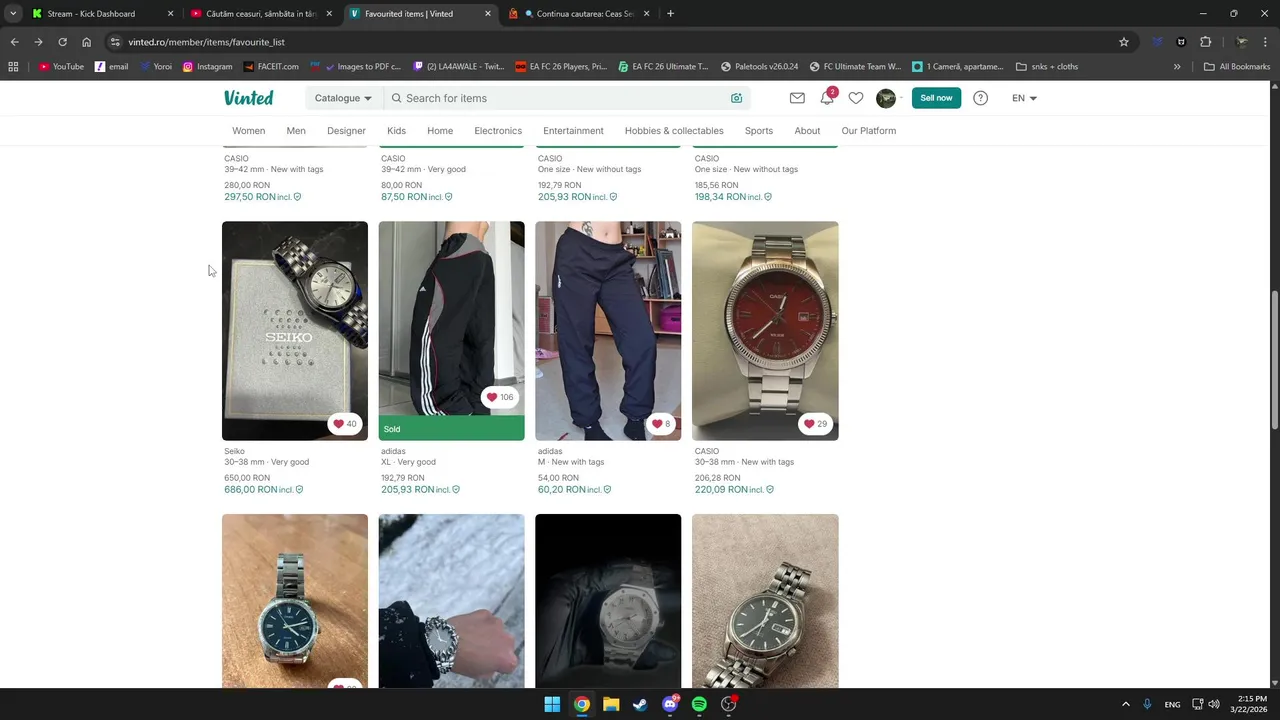Go back to previous page
Screen dimensions: 1280x720
(14, 42)
